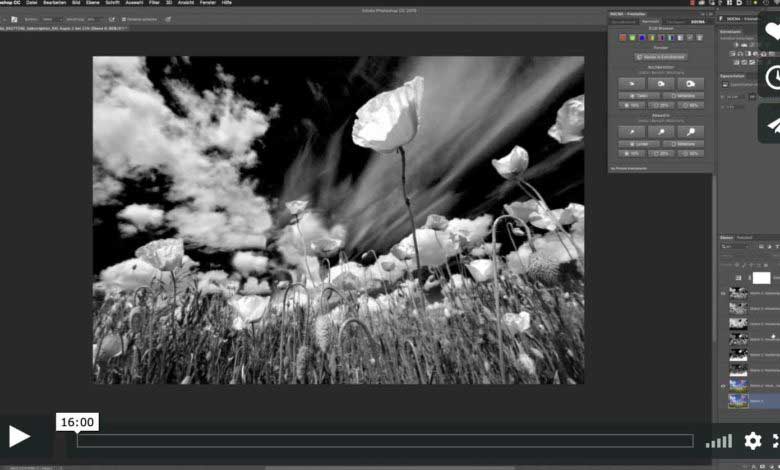The height and width of the screenshot is (470, 780).
Task: Choose the Tiefen radio option
Action: (x=639, y=96)
